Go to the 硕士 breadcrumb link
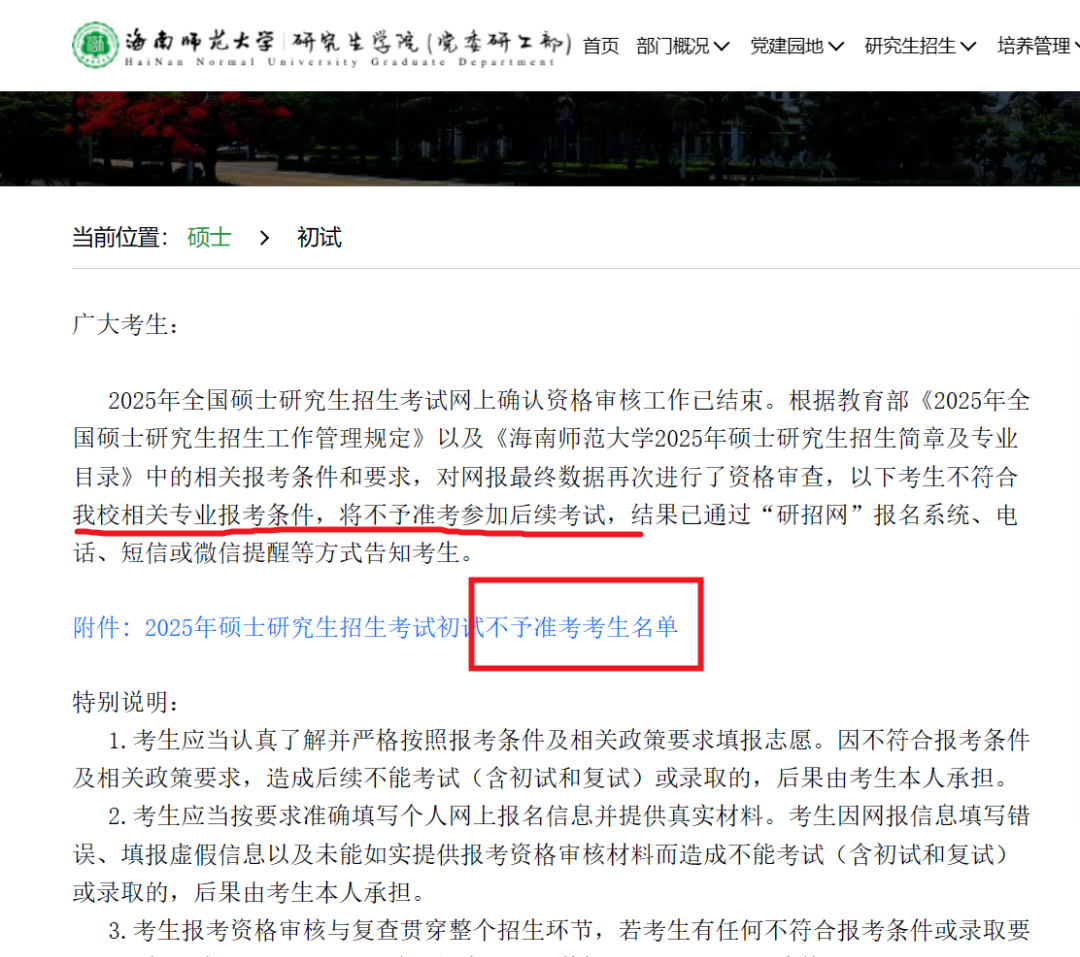 (209, 238)
